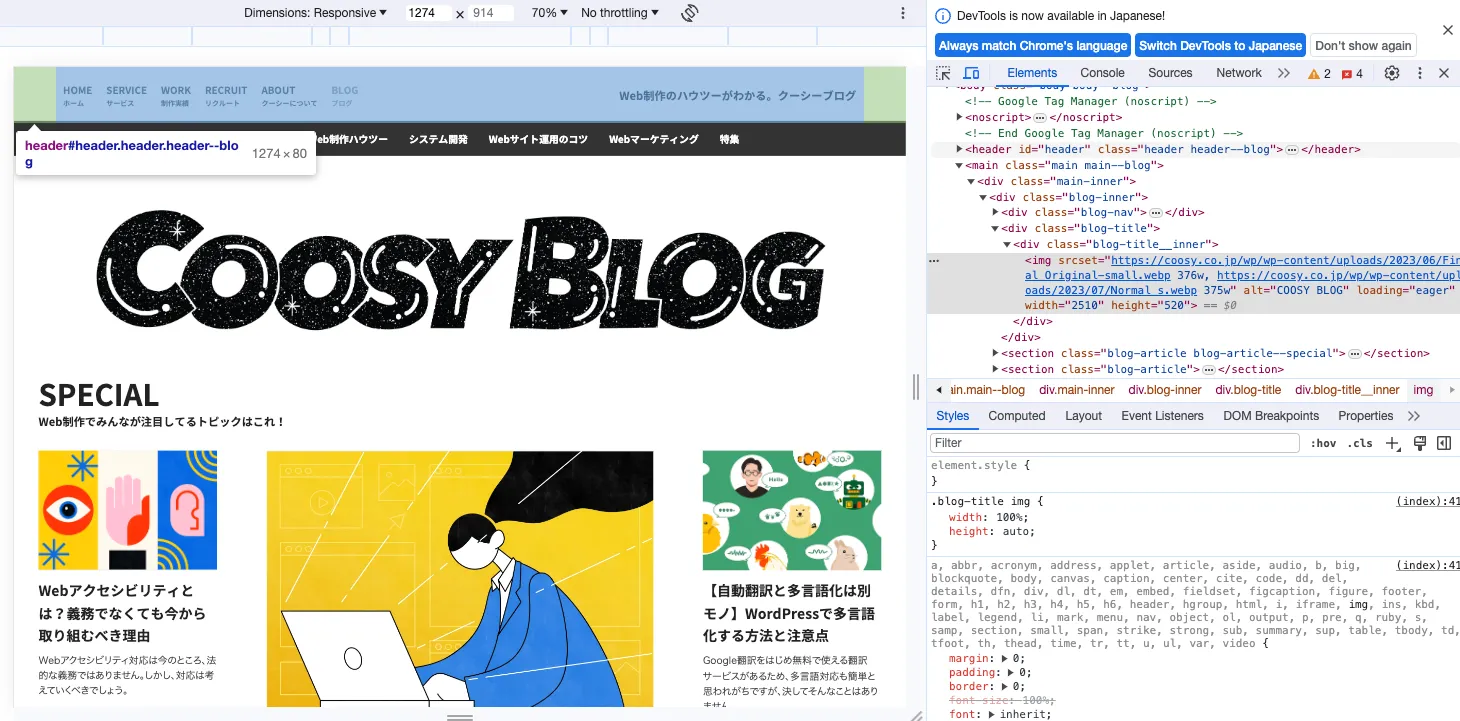Close the DevTools panel
Image resolution: width=1460 pixels, height=721 pixels.
coord(1444,73)
